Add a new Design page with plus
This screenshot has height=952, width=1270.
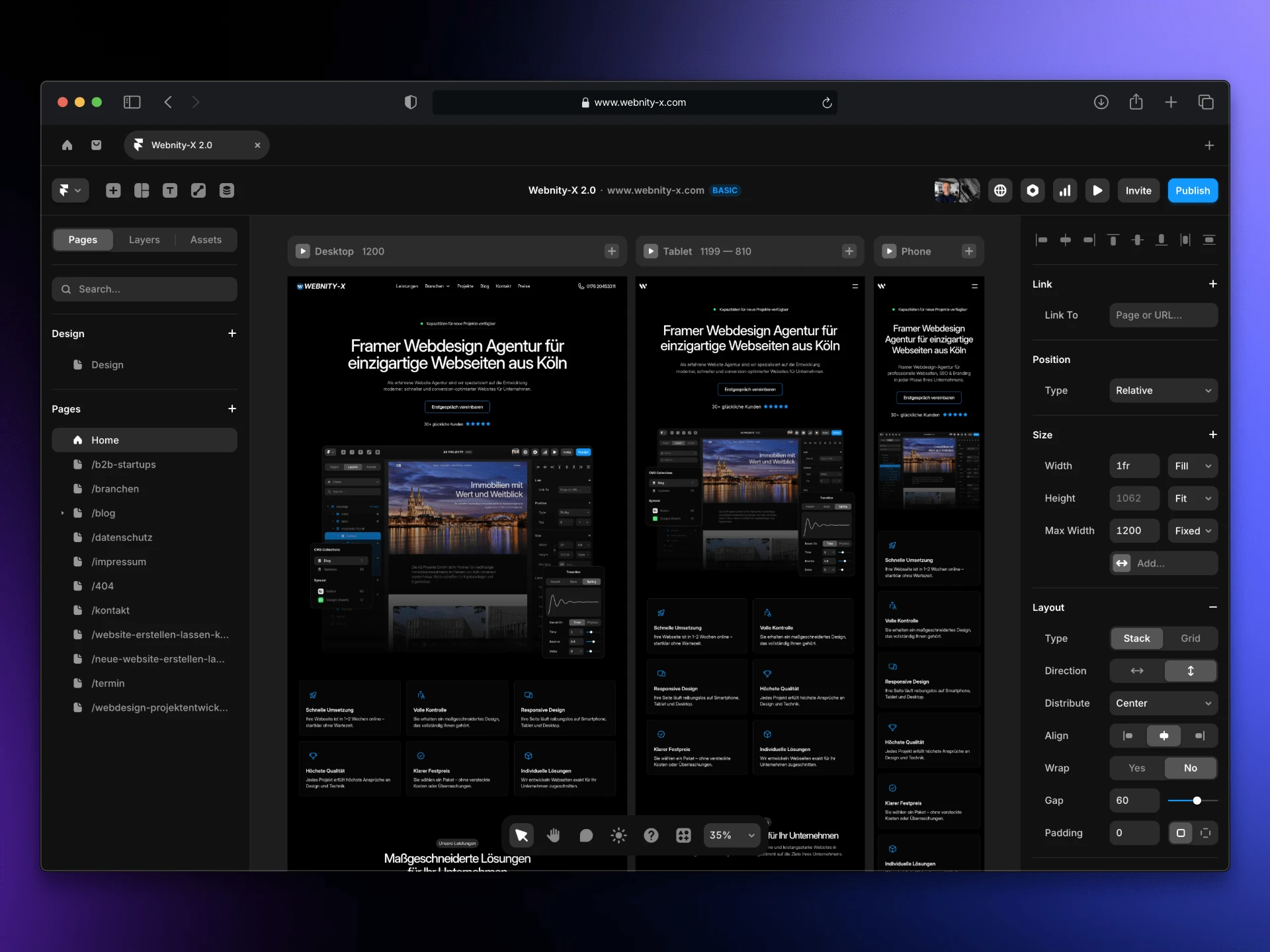pos(232,333)
